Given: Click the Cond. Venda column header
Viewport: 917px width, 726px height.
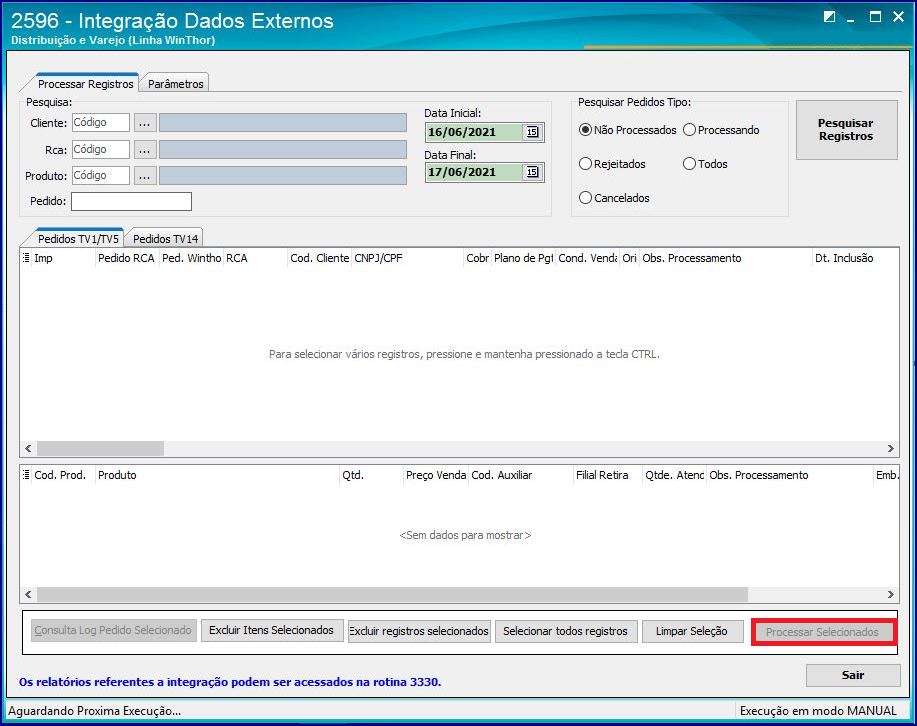Looking at the screenshot, I should 588,258.
